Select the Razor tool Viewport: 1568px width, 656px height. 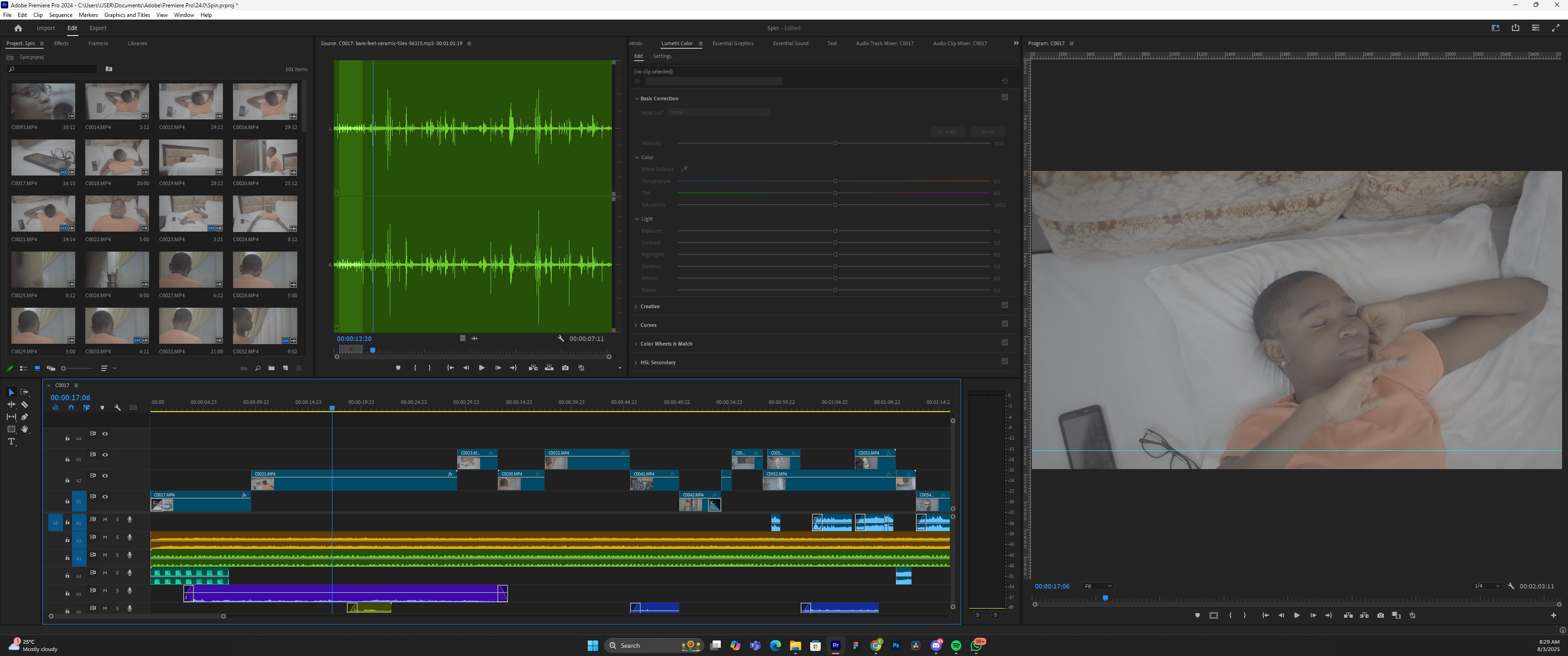[25, 405]
